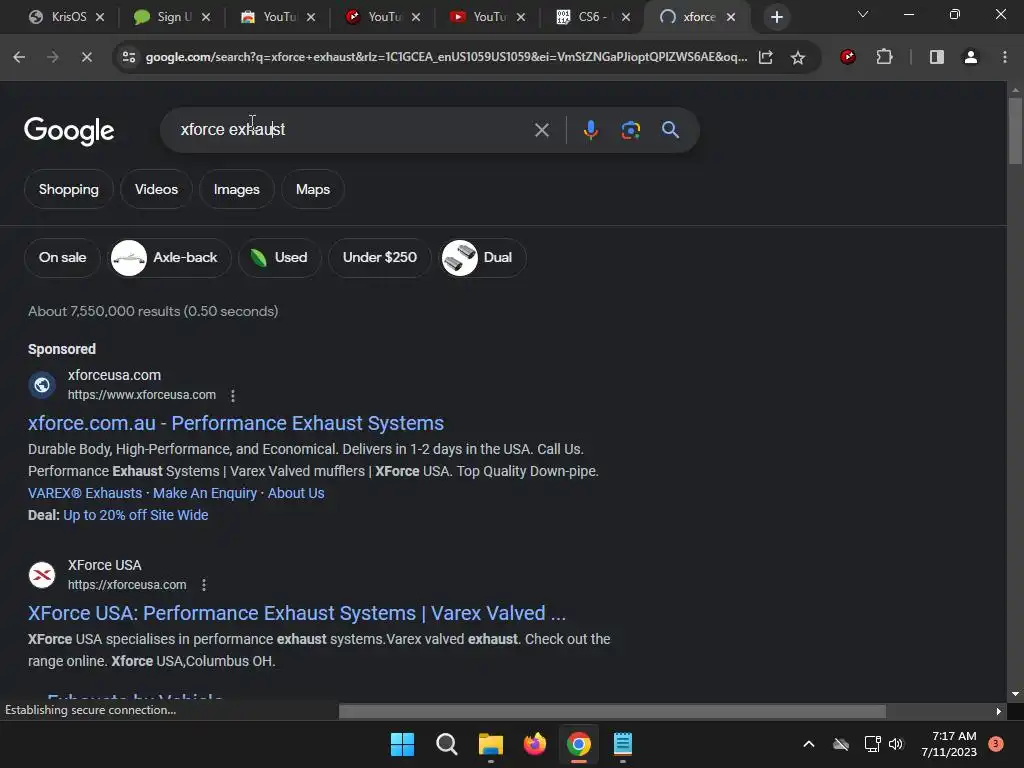The width and height of the screenshot is (1024, 768).
Task: Submit search with magnifier icon
Action: 670,130
